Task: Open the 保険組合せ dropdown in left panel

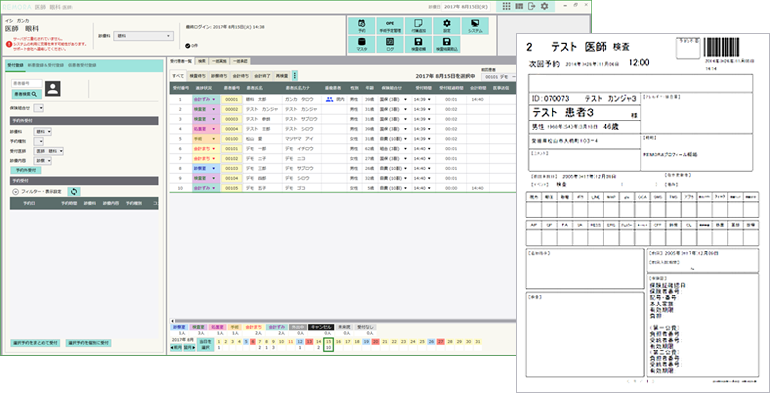Action: (x=38, y=108)
